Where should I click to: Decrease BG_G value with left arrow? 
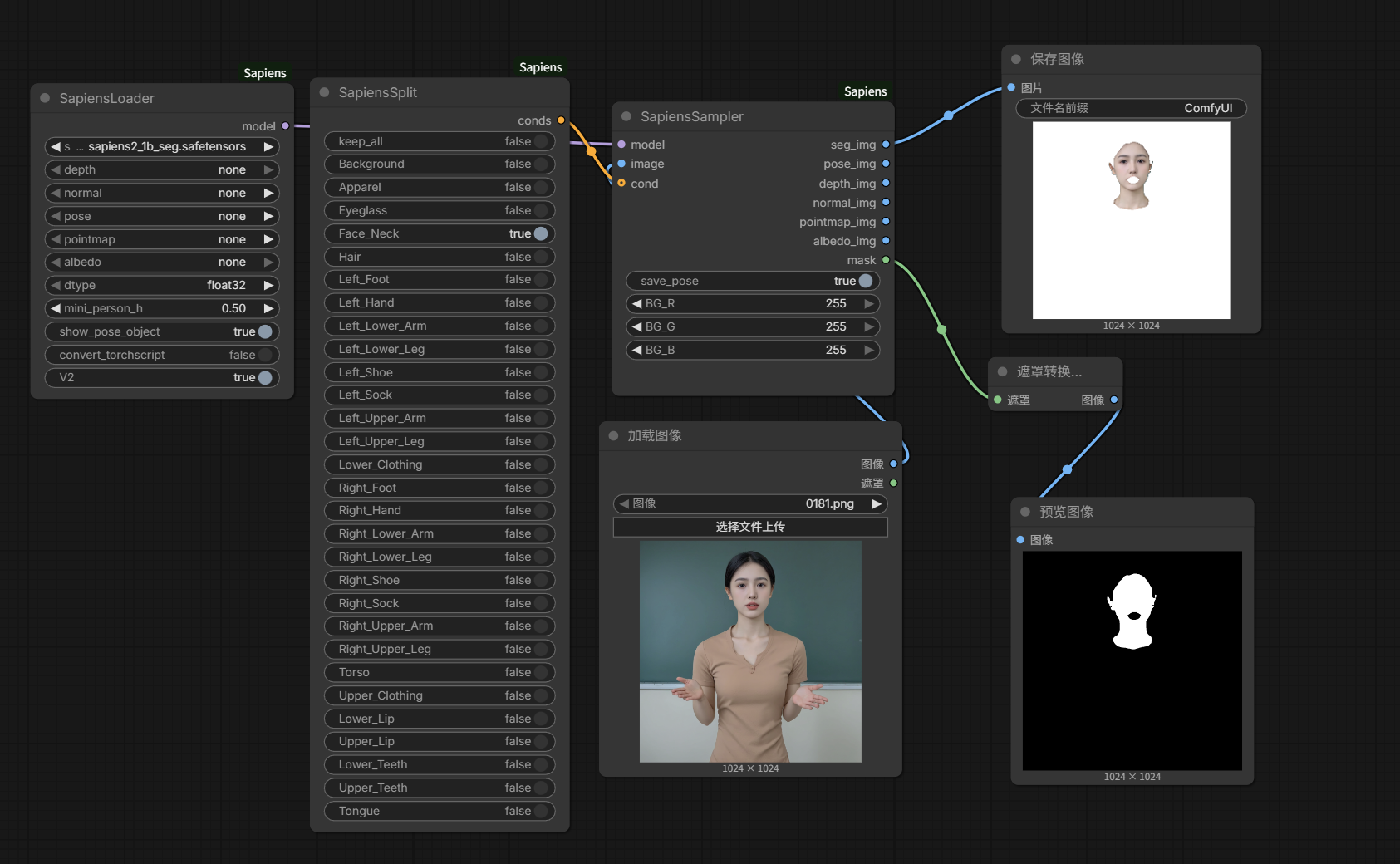pos(636,327)
